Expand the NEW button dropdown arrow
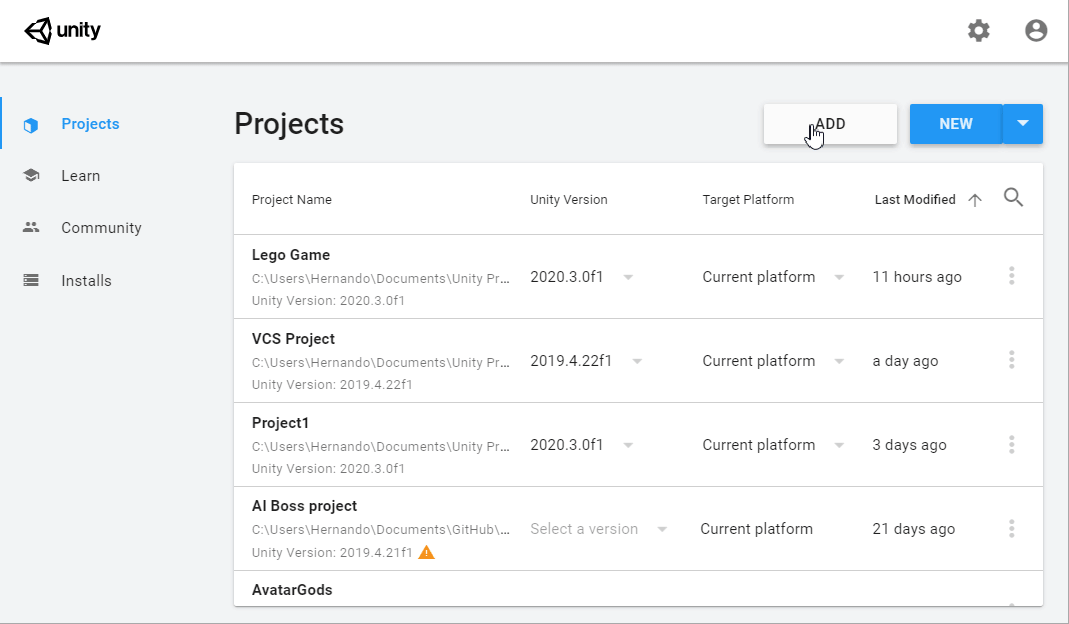Viewport: 1069px width, 624px height. [x=1023, y=124]
